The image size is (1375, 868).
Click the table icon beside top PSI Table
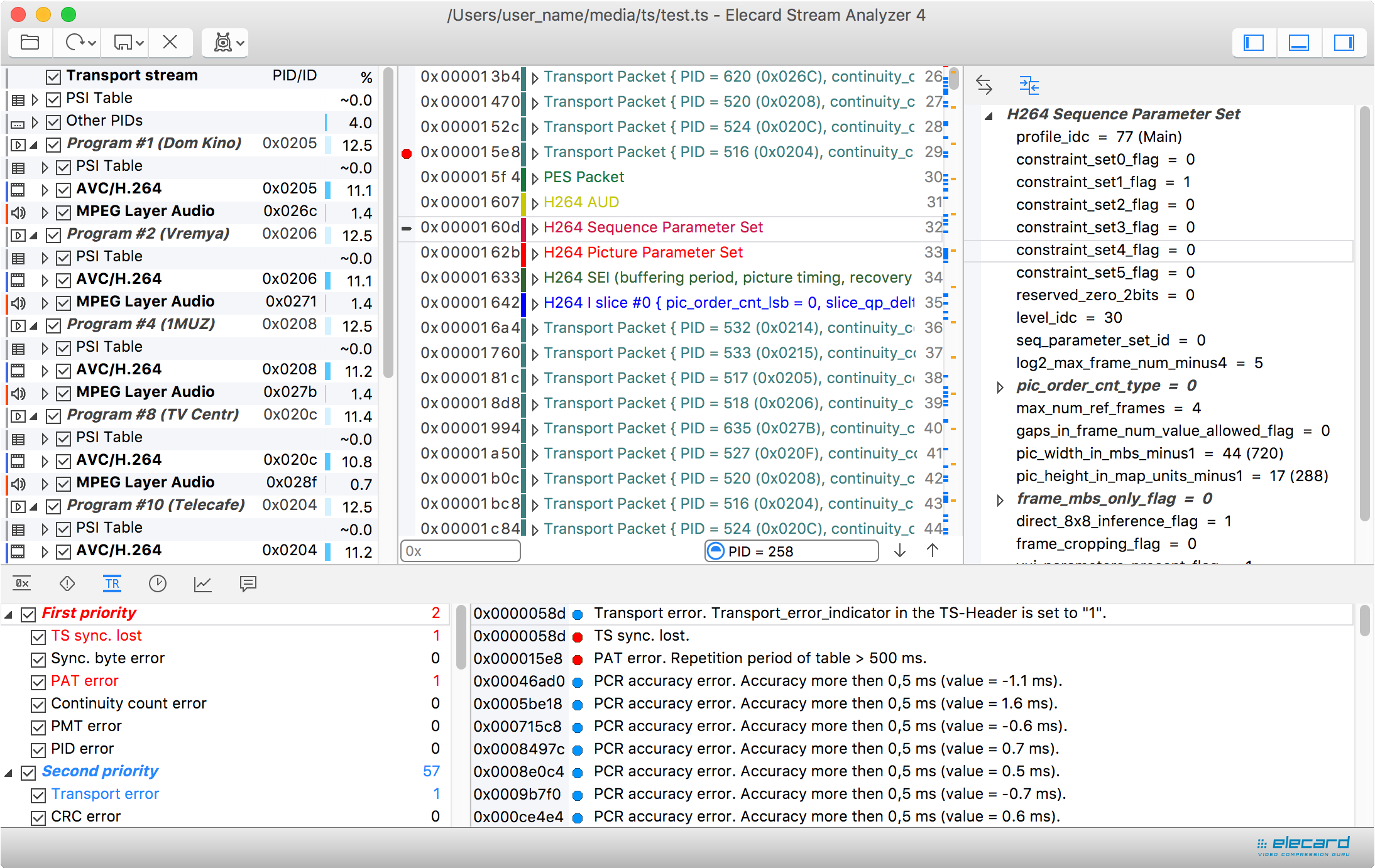coord(18,100)
